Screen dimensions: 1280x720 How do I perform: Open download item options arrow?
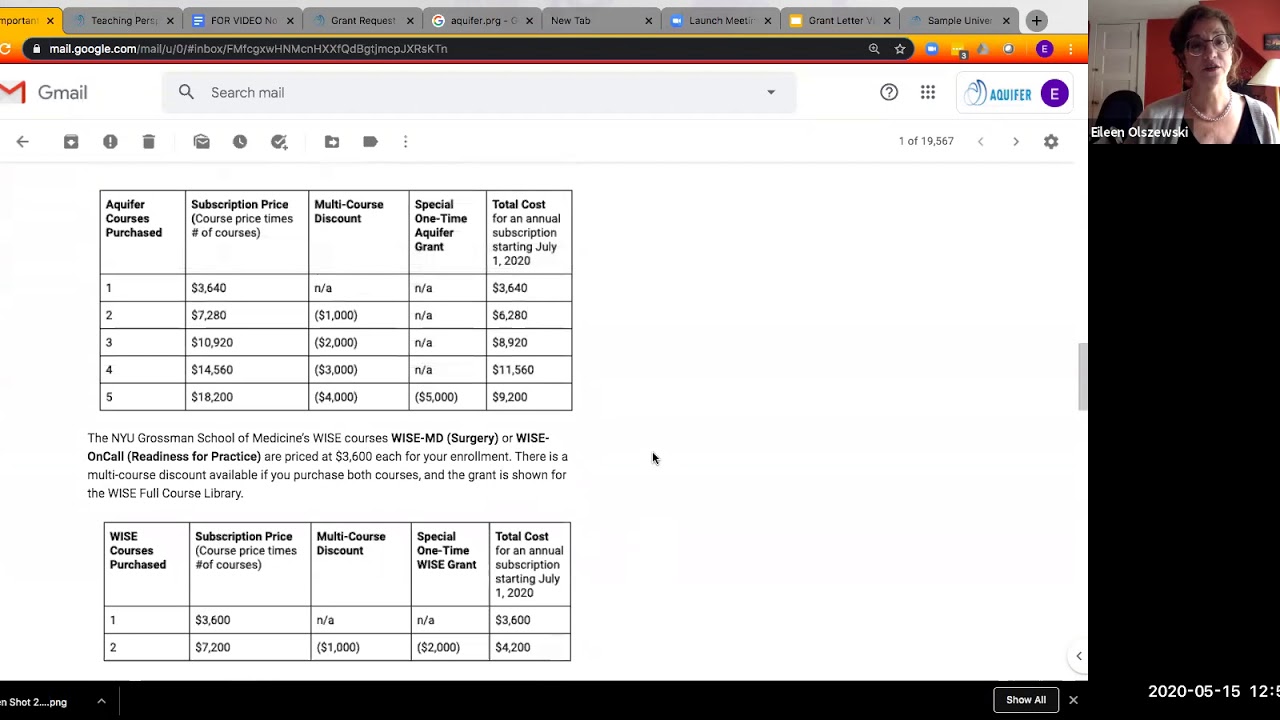coord(101,701)
